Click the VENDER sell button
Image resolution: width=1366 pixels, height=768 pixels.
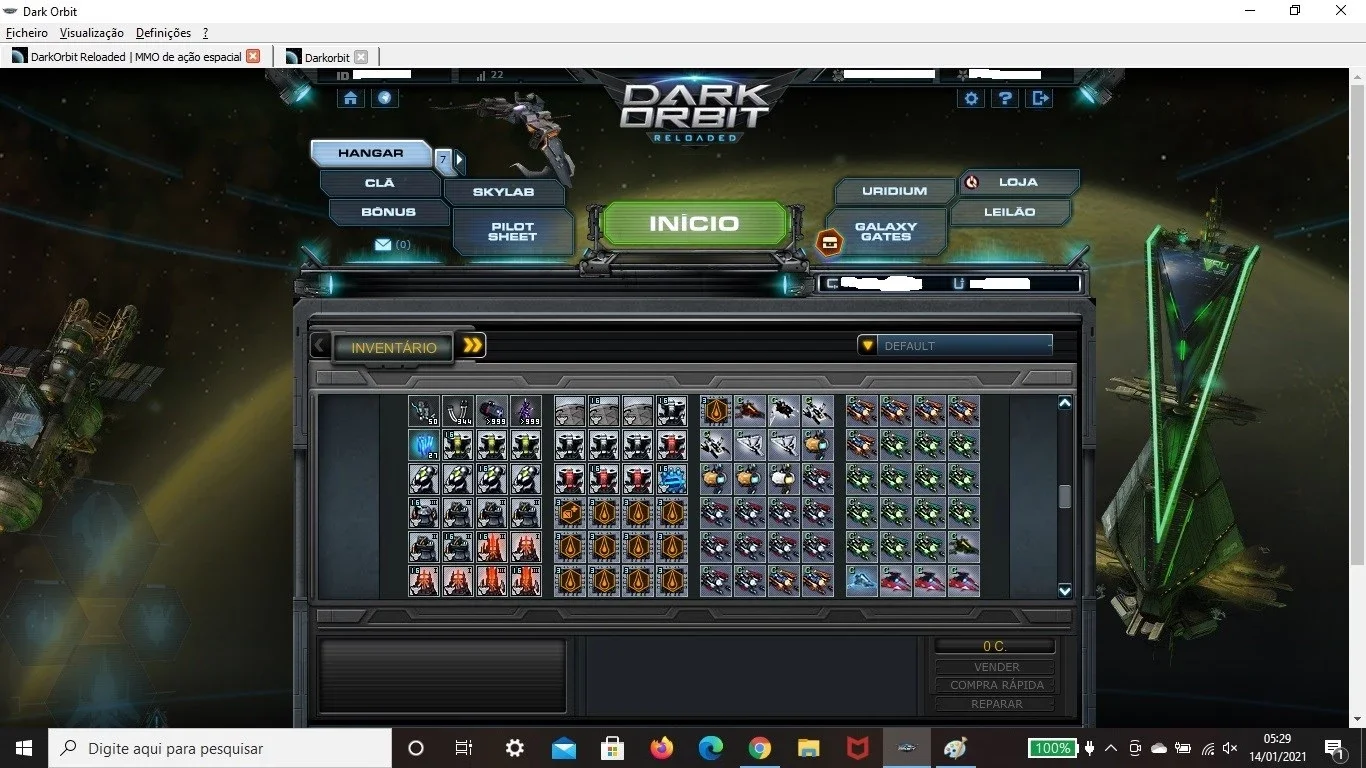(x=996, y=667)
